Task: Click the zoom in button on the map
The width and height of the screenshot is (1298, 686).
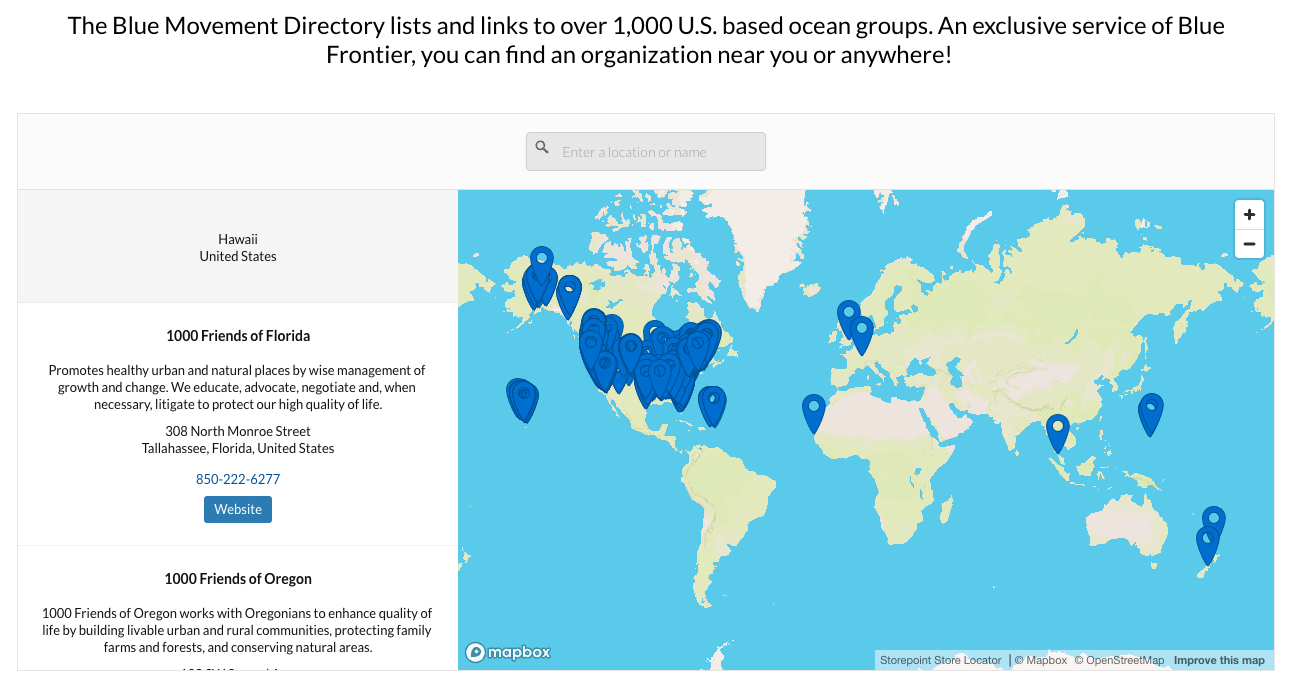Action: (1249, 214)
